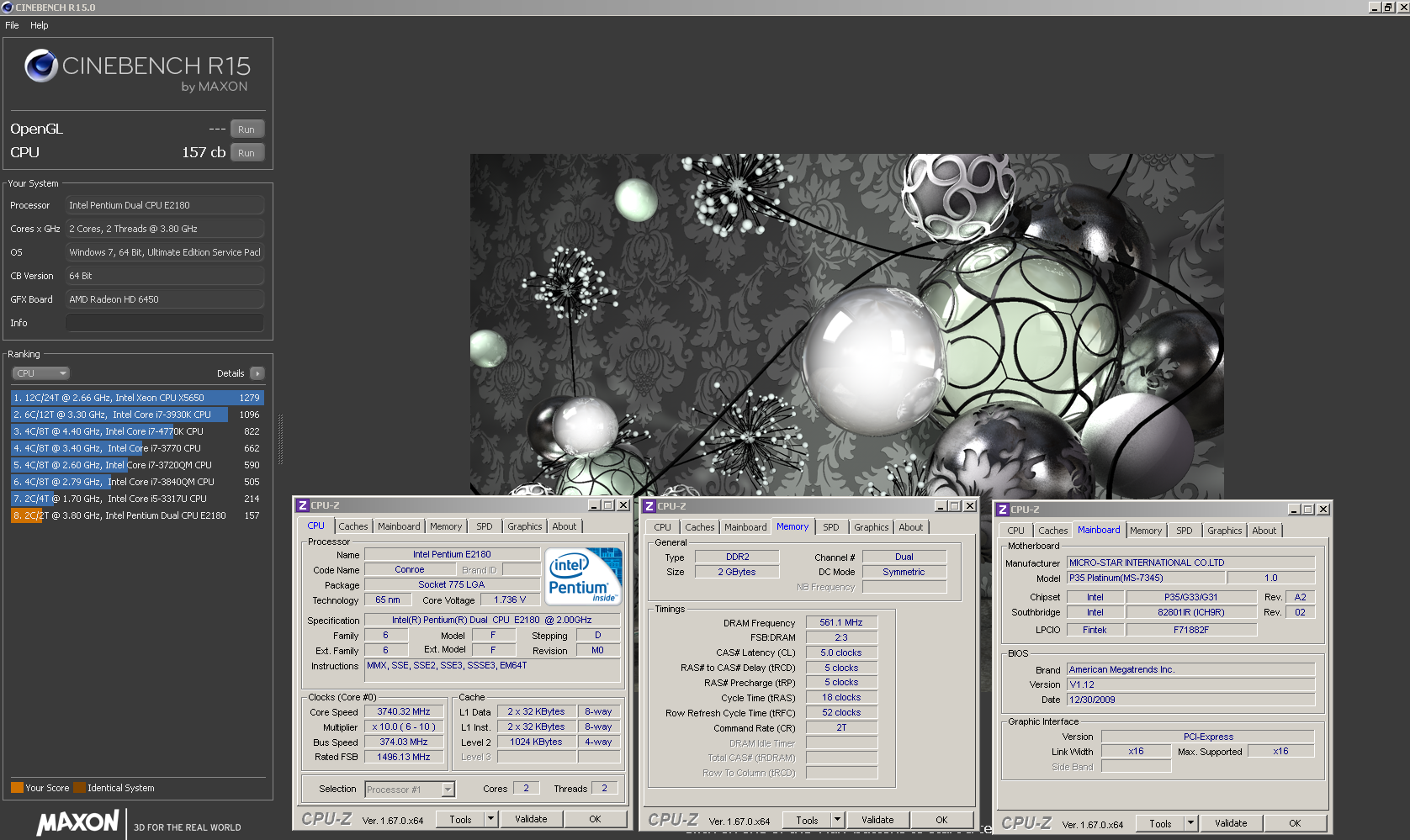1410x840 pixels.
Task: Click the DRAM Frequency value 561.1 MHz
Action: (x=841, y=622)
